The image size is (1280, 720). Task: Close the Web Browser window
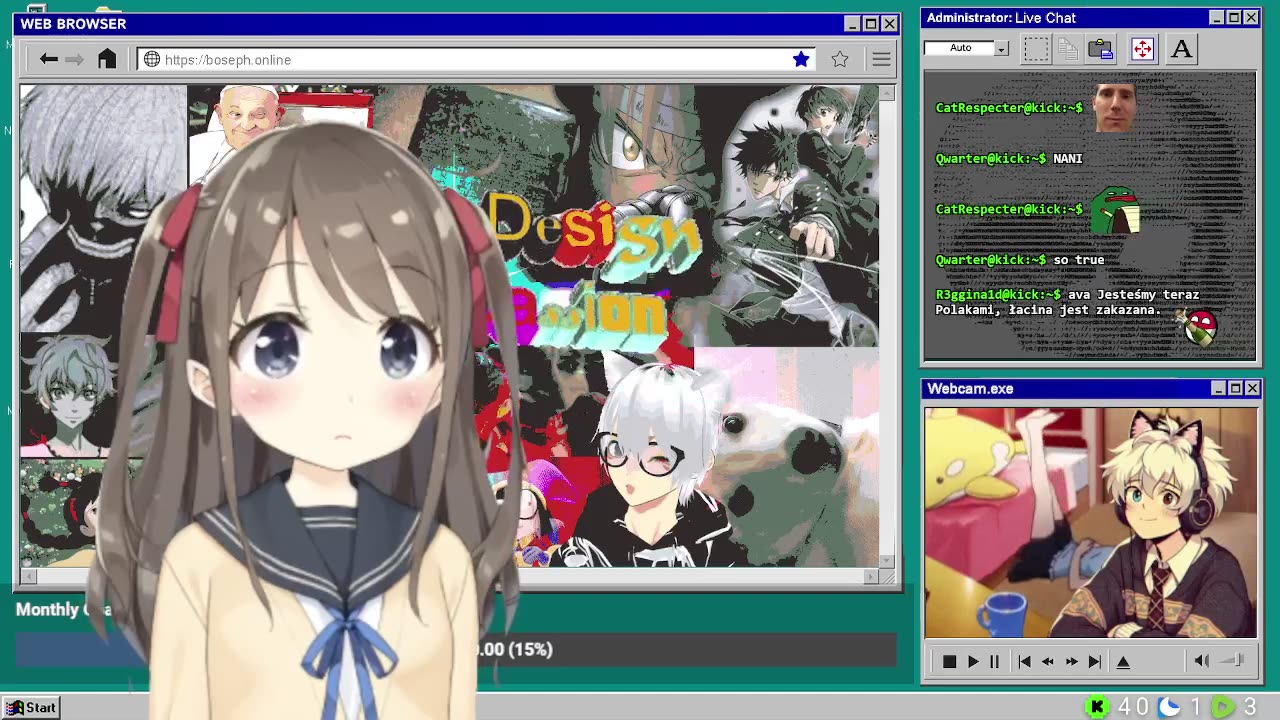pyautogui.click(x=889, y=23)
